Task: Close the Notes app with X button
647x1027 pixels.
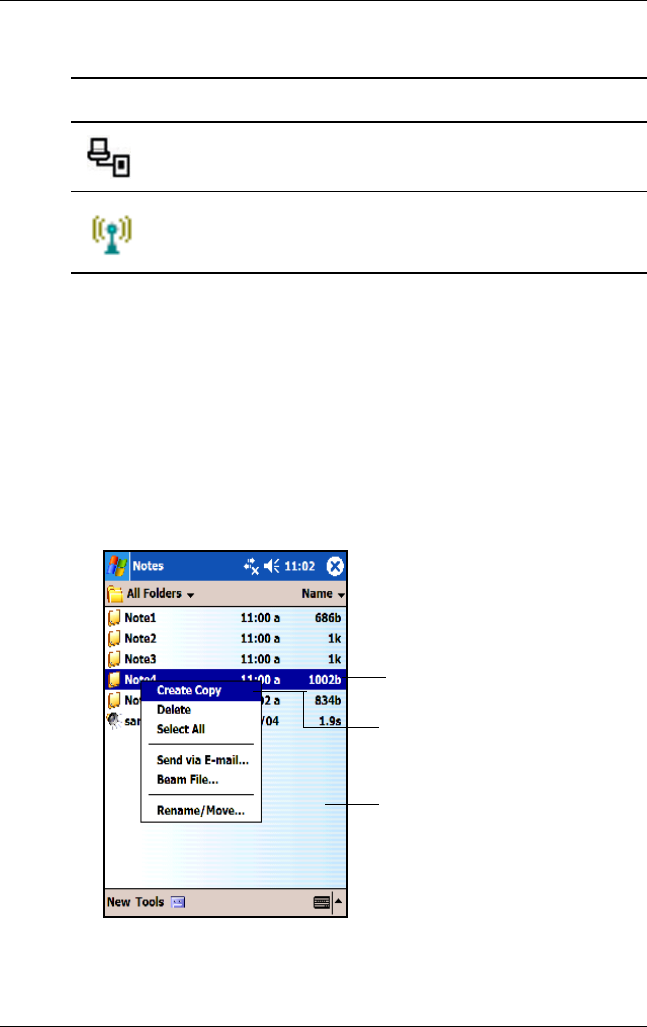Action: click(335, 567)
